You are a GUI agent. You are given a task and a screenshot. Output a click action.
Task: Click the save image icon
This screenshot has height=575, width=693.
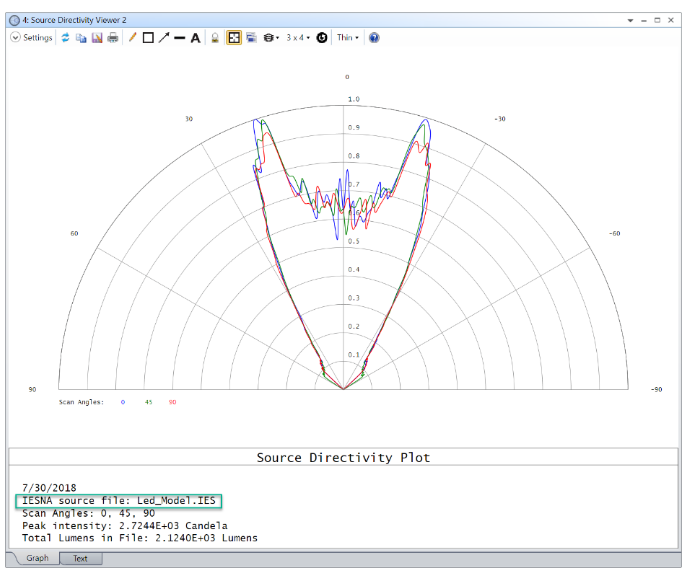[97, 38]
